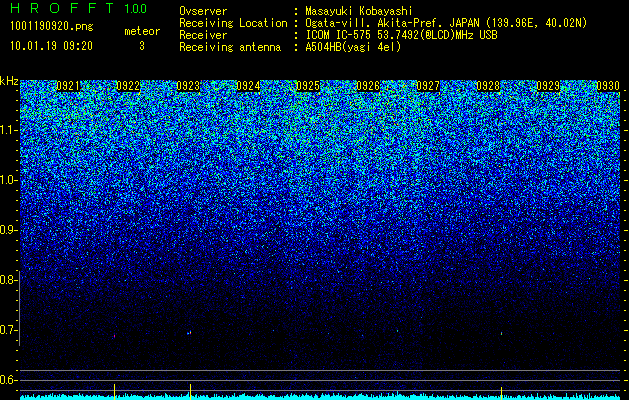Image resolution: width=629 pixels, height=400 pixels.
Task: Click the 0.7 frequency axis label
Action: (8, 330)
